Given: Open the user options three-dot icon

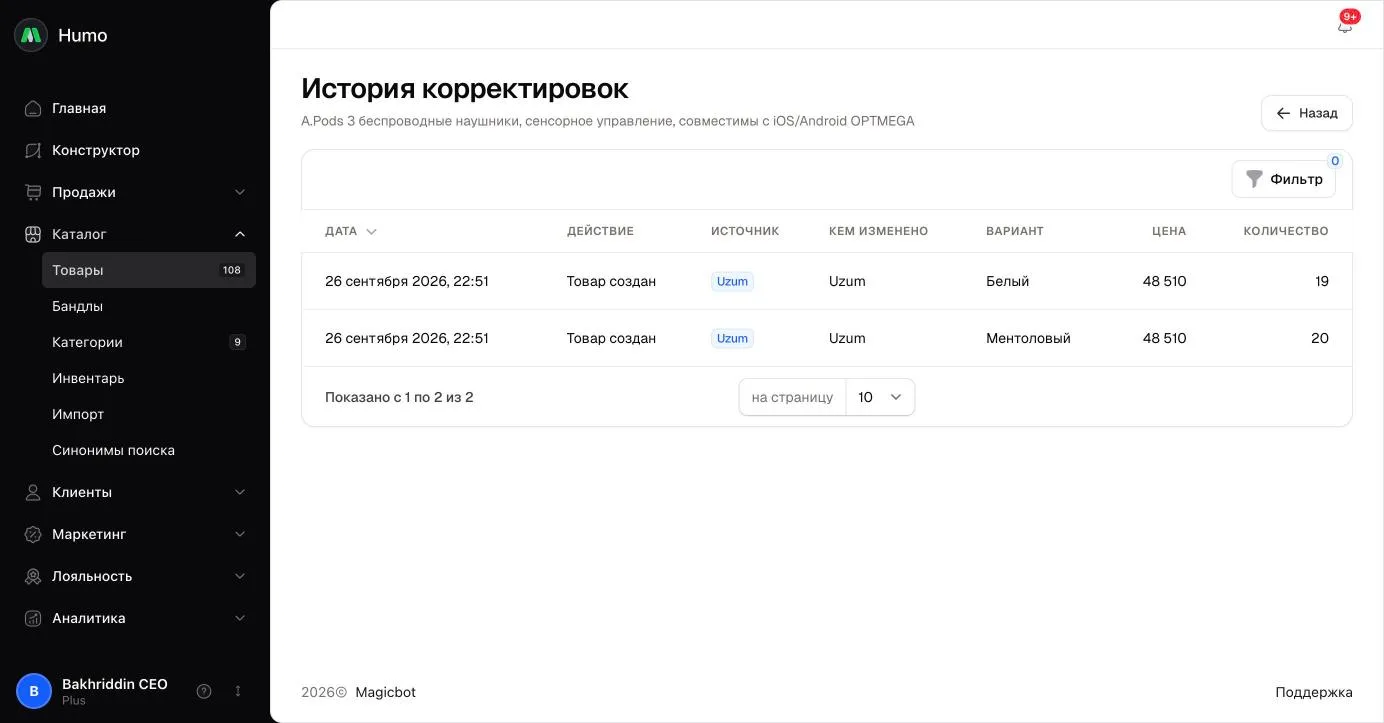Looking at the screenshot, I should pyautogui.click(x=238, y=691).
